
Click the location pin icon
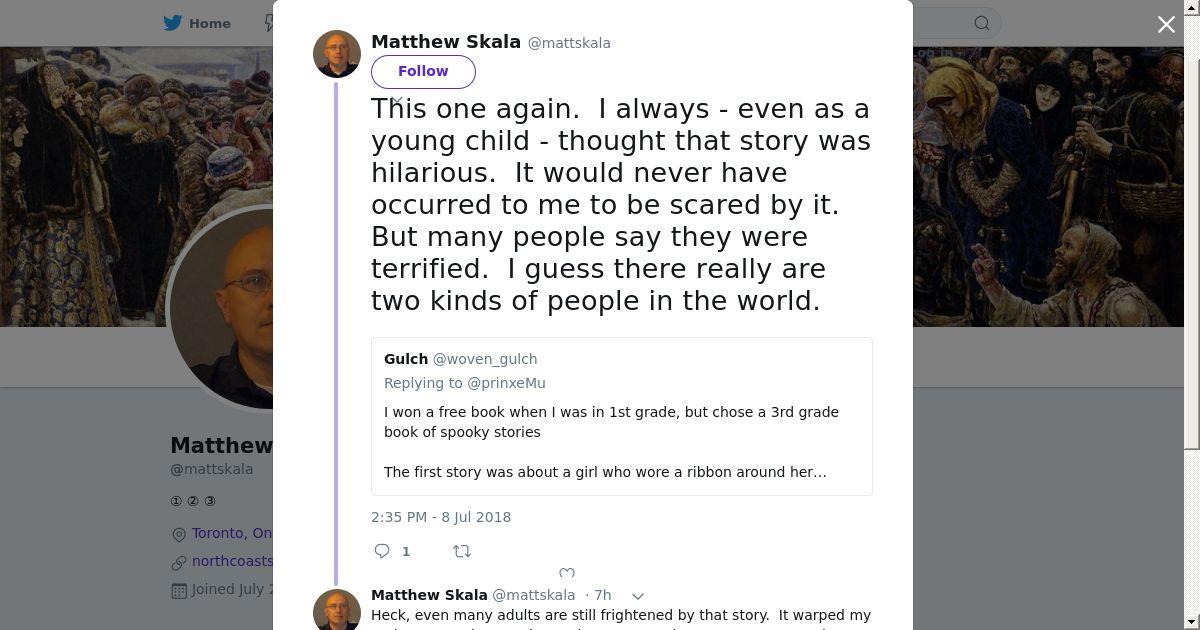(179, 534)
